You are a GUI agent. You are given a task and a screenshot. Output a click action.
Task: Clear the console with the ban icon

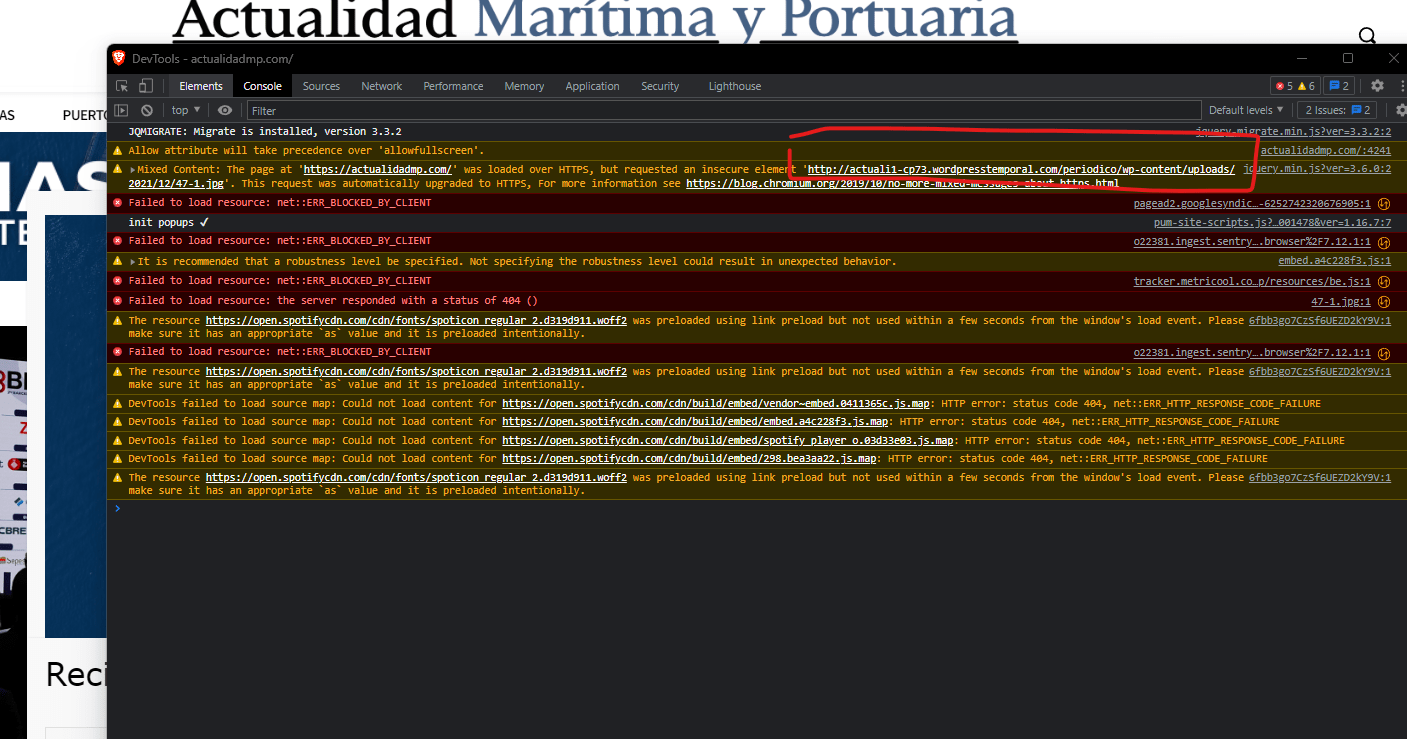point(147,110)
